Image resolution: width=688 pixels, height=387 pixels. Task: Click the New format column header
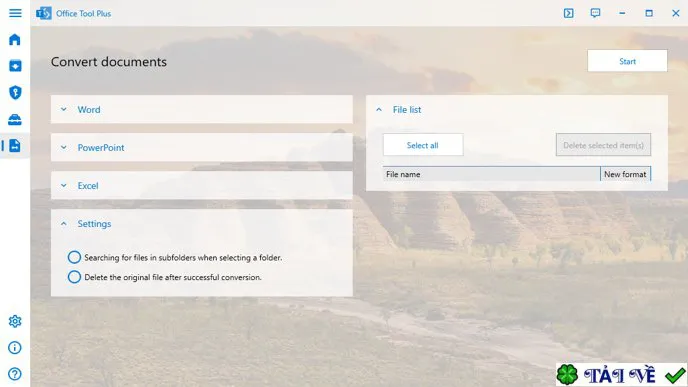(625, 174)
